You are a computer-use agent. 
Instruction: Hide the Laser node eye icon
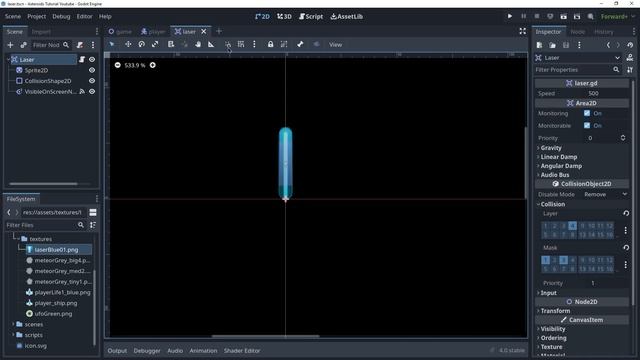click(92, 60)
